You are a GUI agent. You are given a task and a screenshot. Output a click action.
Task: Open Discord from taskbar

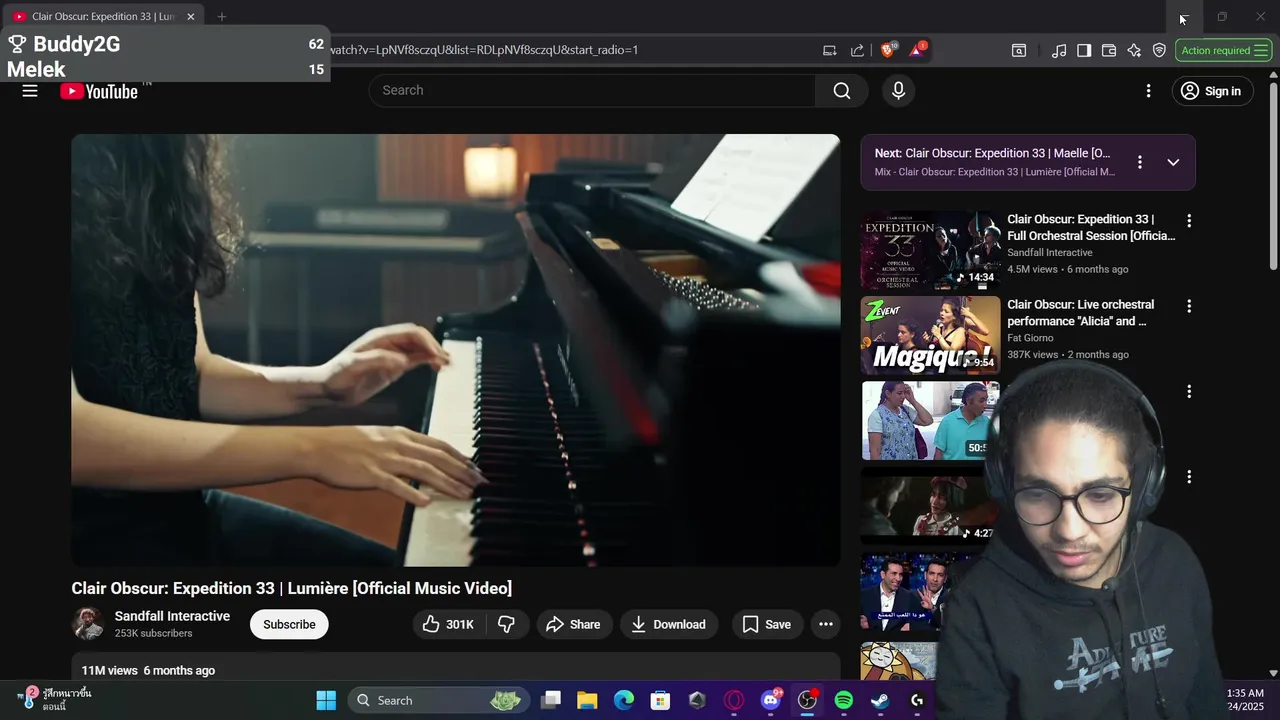click(770, 700)
